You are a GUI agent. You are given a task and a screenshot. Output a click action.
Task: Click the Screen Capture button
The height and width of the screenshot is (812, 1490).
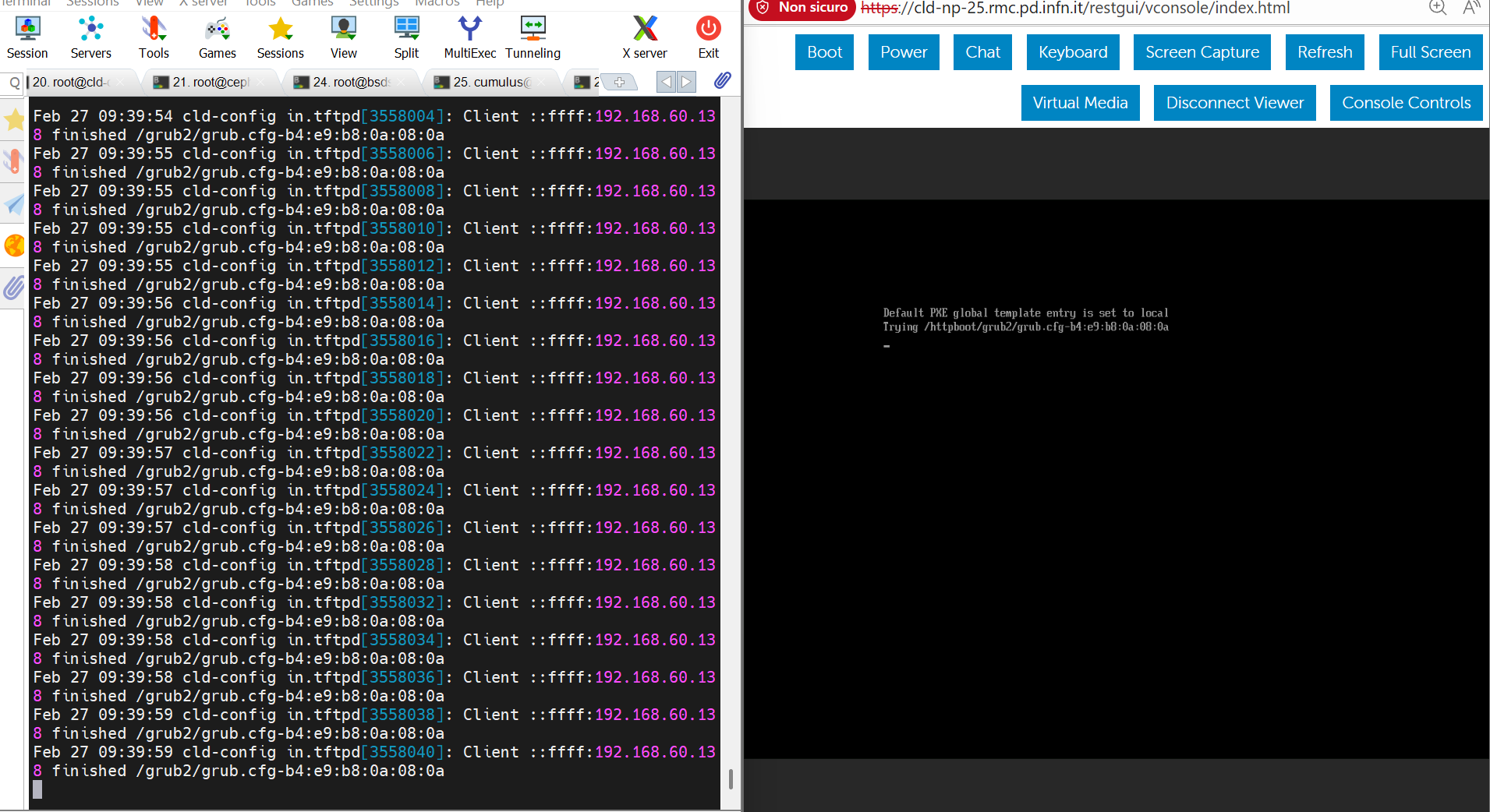(1202, 52)
